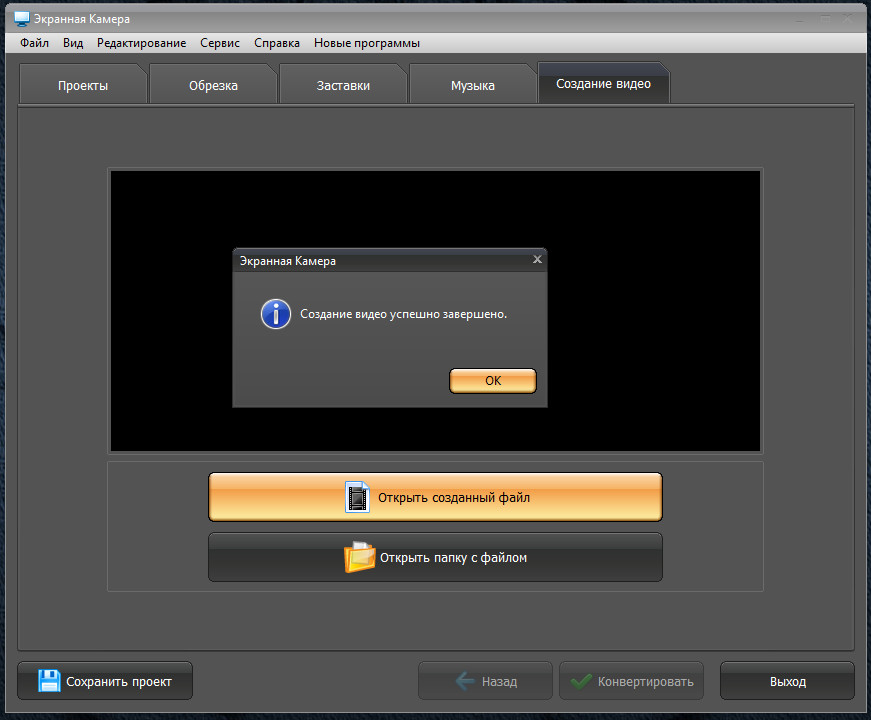This screenshot has width=871, height=720.
Task: Open the Редактирование menu
Action: click(141, 43)
